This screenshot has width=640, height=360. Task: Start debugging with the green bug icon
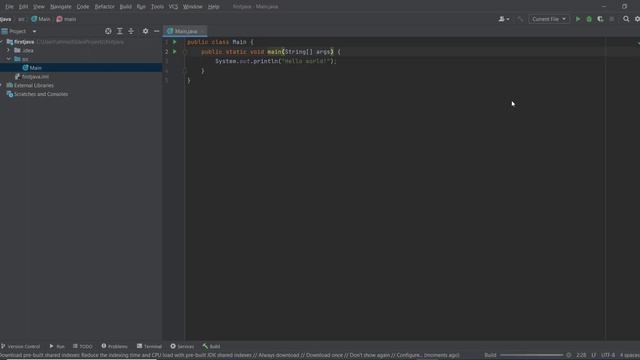click(x=589, y=19)
